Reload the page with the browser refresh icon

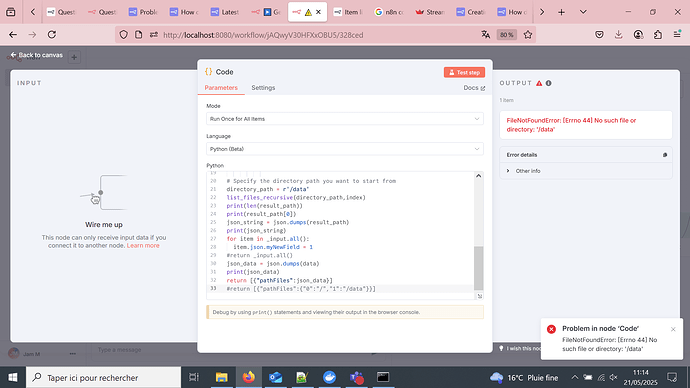52,35
